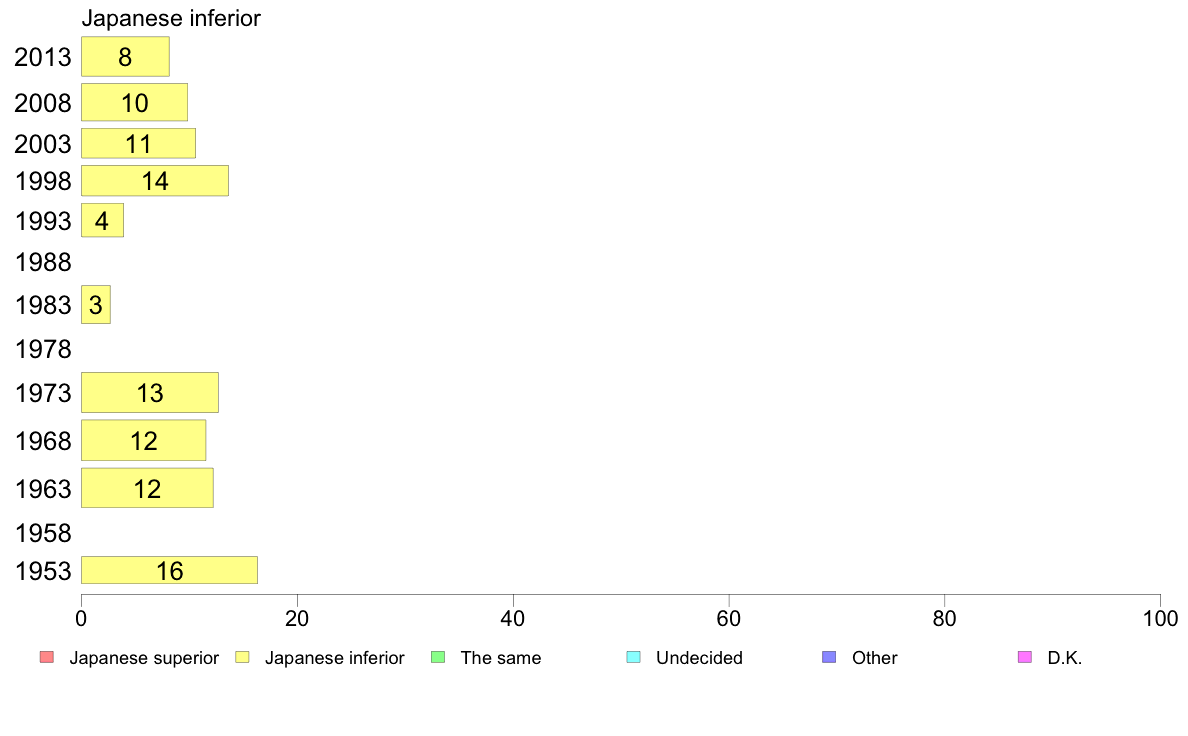The height and width of the screenshot is (736, 1188).
Task: Click the green The same legend swatch
Action: pos(438,657)
